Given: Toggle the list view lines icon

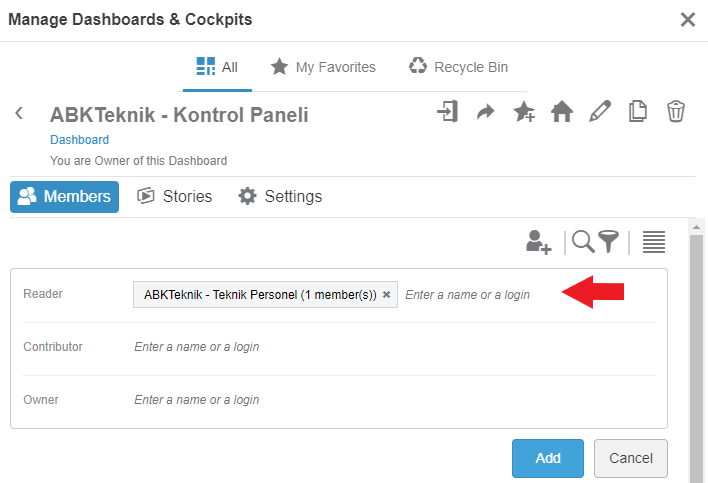Looking at the screenshot, I should pyautogui.click(x=654, y=241).
